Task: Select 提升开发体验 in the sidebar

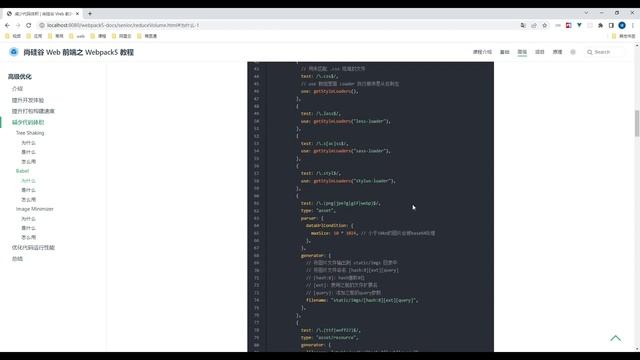Action: [28, 100]
